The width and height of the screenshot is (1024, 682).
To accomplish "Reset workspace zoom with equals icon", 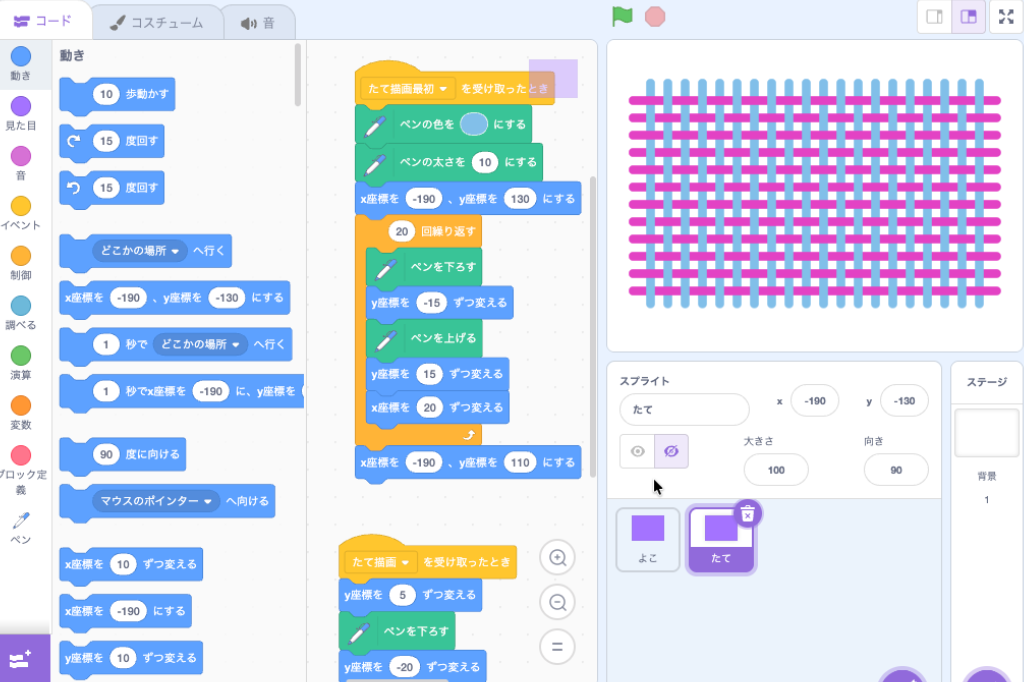I will coord(558,646).
